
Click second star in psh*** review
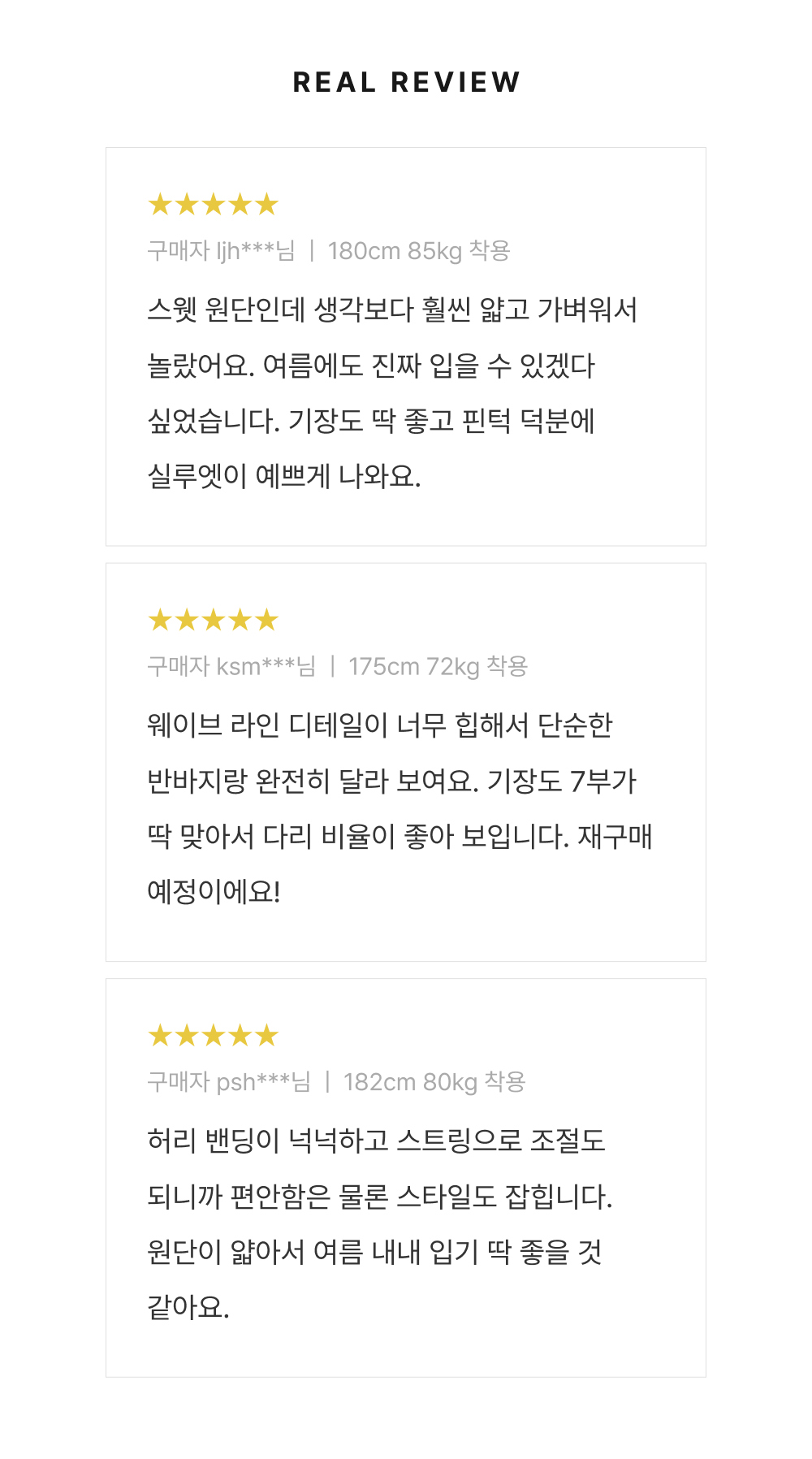pyautogui.click(x=187, y=1035)
